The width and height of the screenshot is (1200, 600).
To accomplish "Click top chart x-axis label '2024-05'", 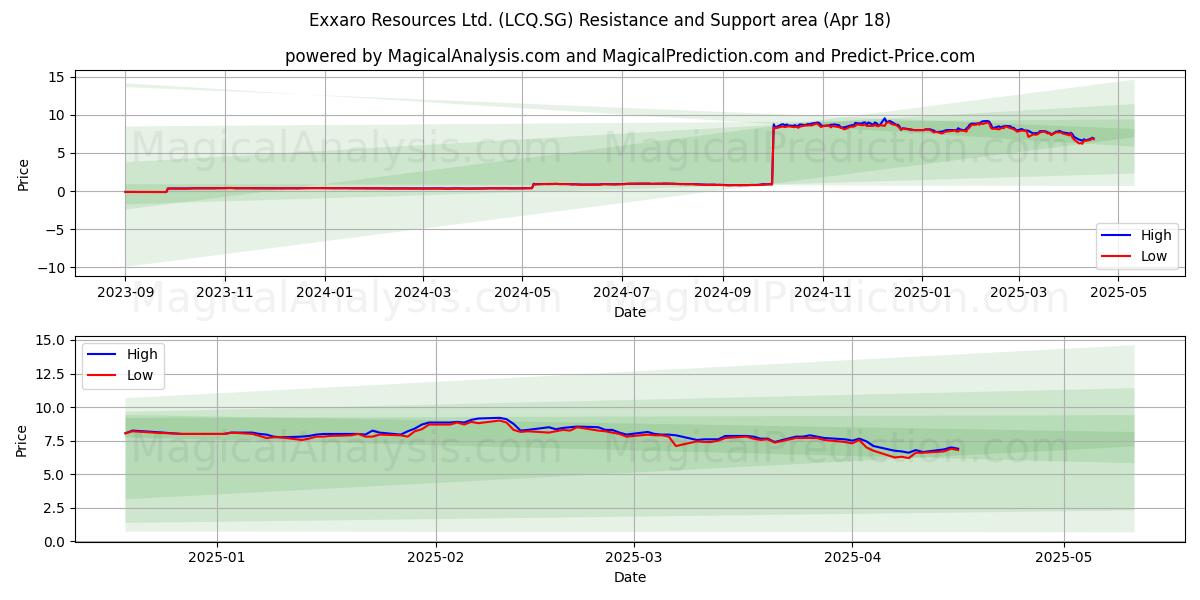I will point(522,293).
